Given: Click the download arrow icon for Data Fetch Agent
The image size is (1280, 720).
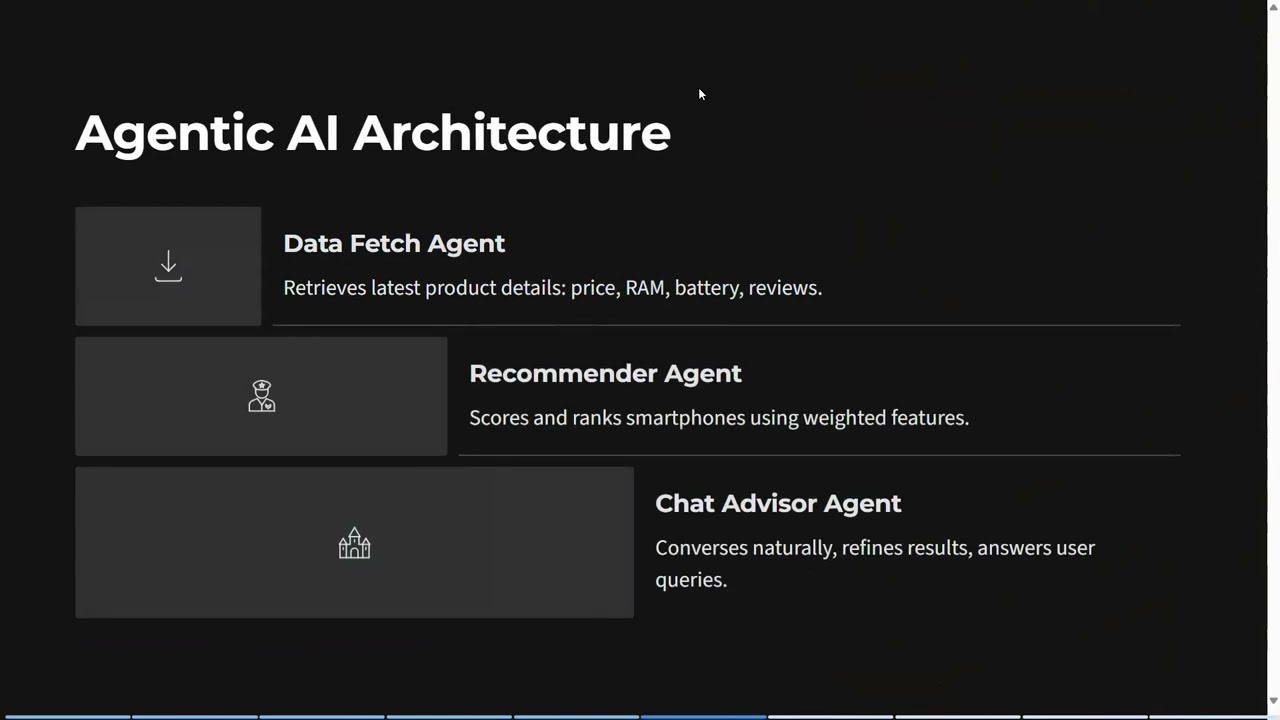Looking at the screenshot, I should point(168,266).
